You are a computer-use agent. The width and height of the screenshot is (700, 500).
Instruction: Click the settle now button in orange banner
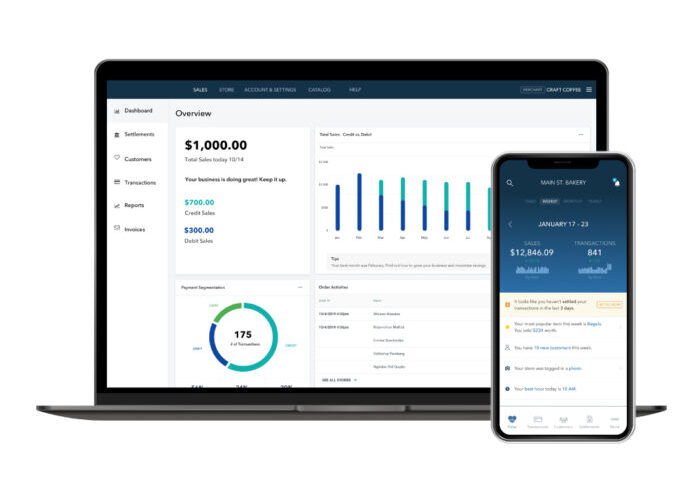609,304
